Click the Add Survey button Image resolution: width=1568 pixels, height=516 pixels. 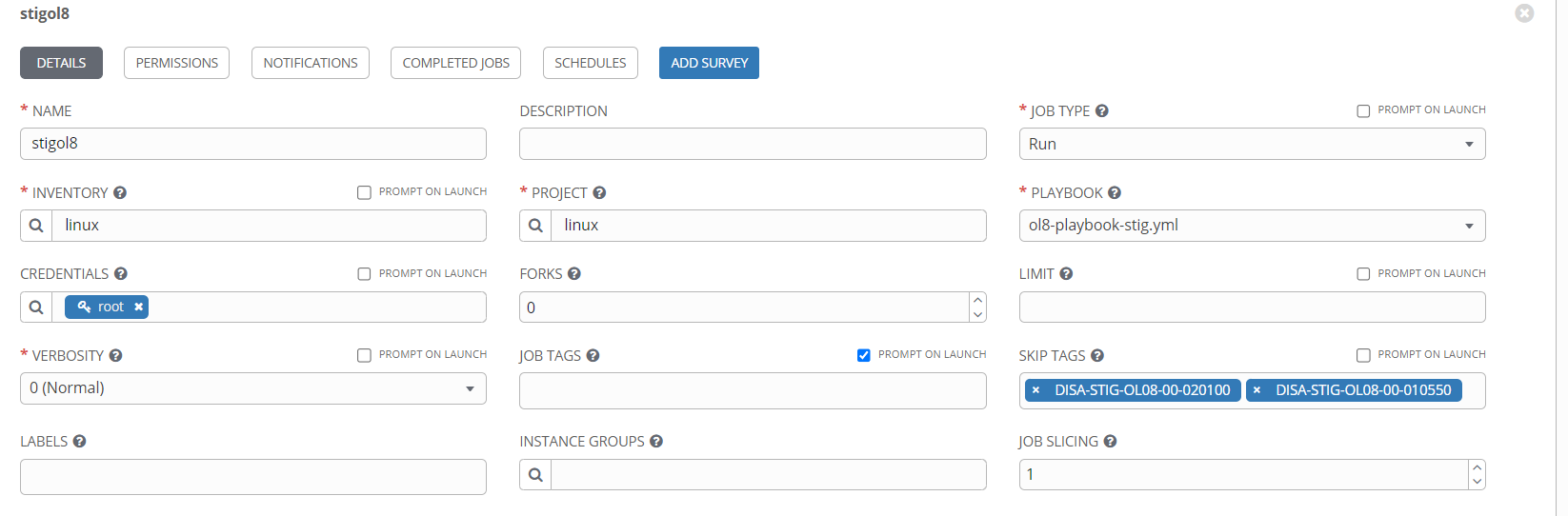coord(709,63)
